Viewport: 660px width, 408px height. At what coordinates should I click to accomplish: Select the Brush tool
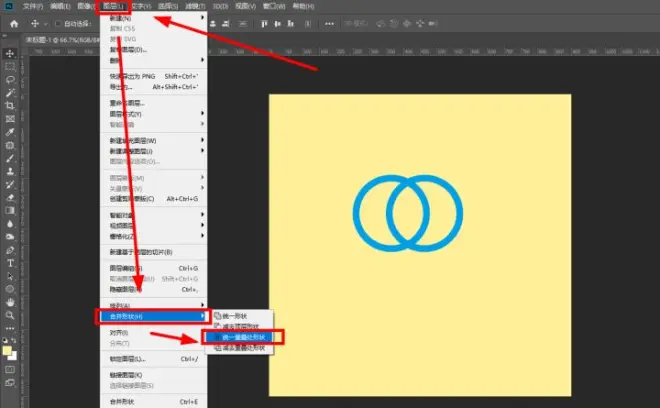[x=10, y=158]
